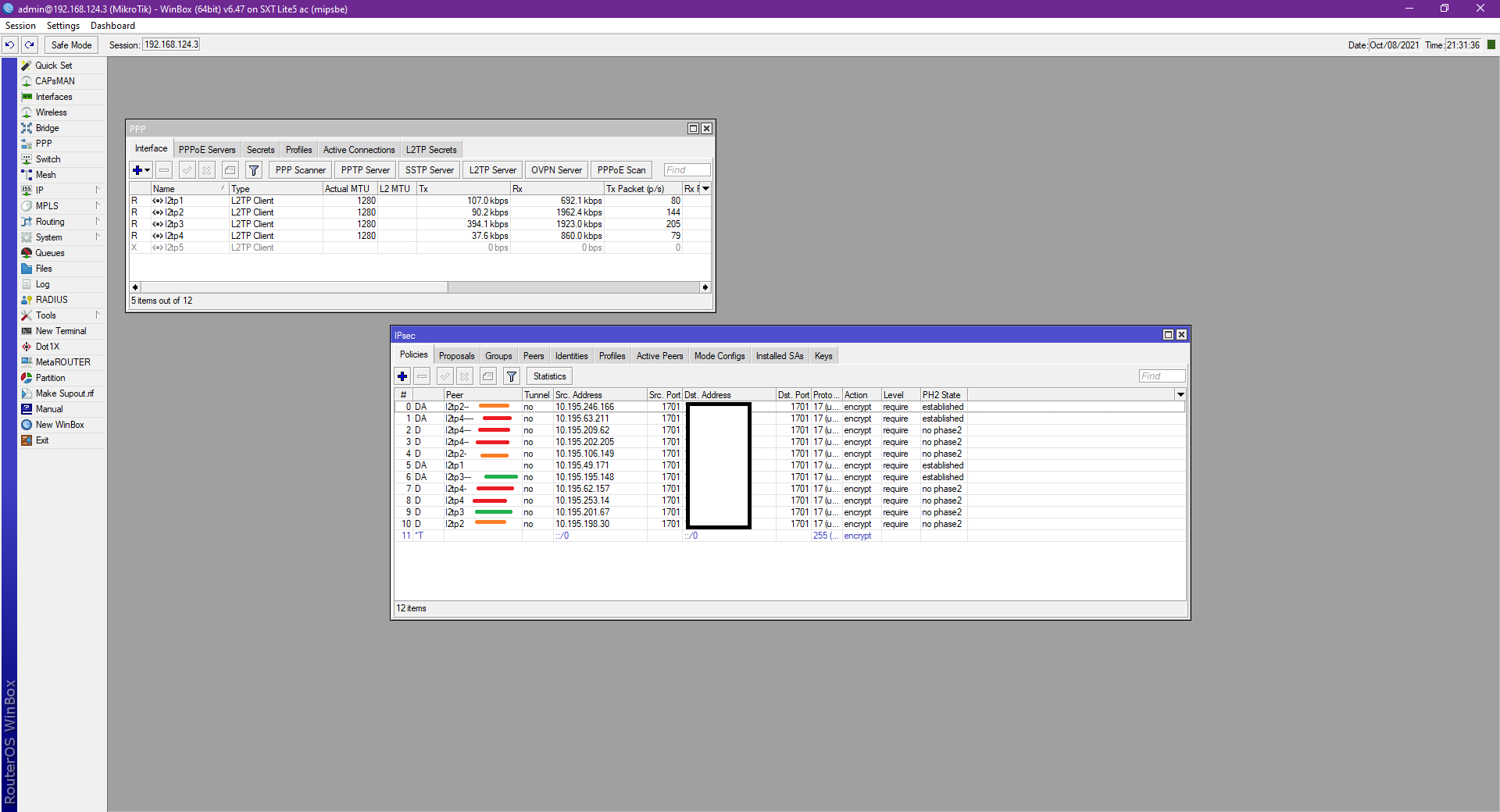Expand the IP submenu
This screenshot has height=812, width=1500.
click(62, 191)
